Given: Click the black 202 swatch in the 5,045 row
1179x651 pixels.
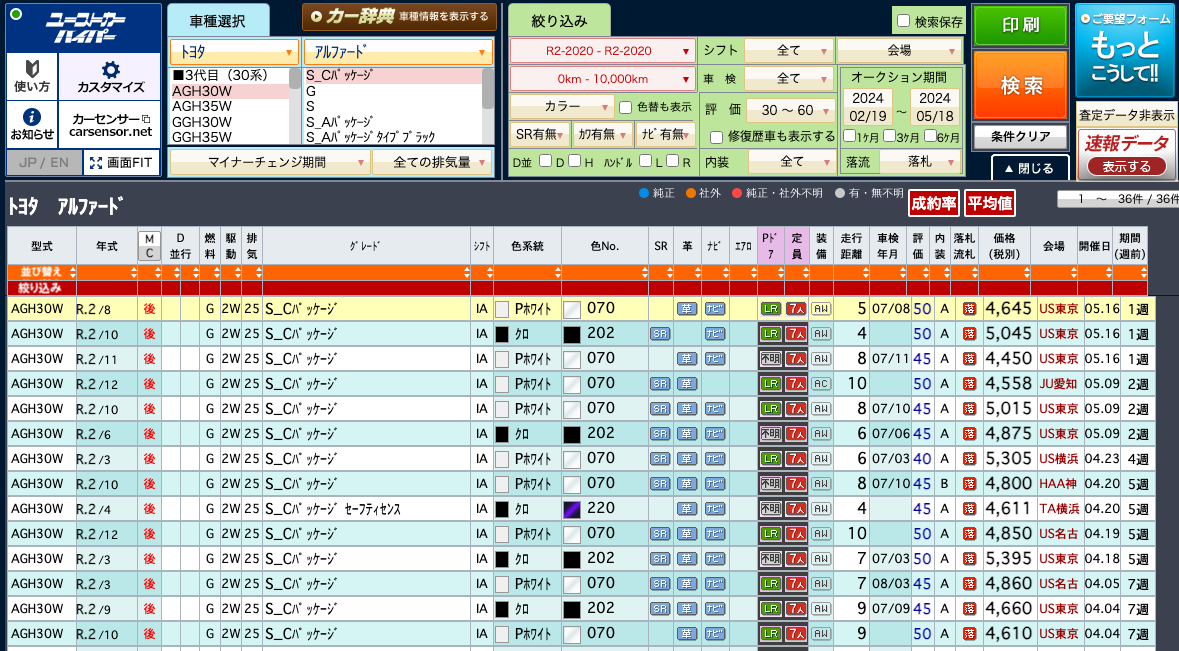Looking at the screenshot, I should coord(572,334).
